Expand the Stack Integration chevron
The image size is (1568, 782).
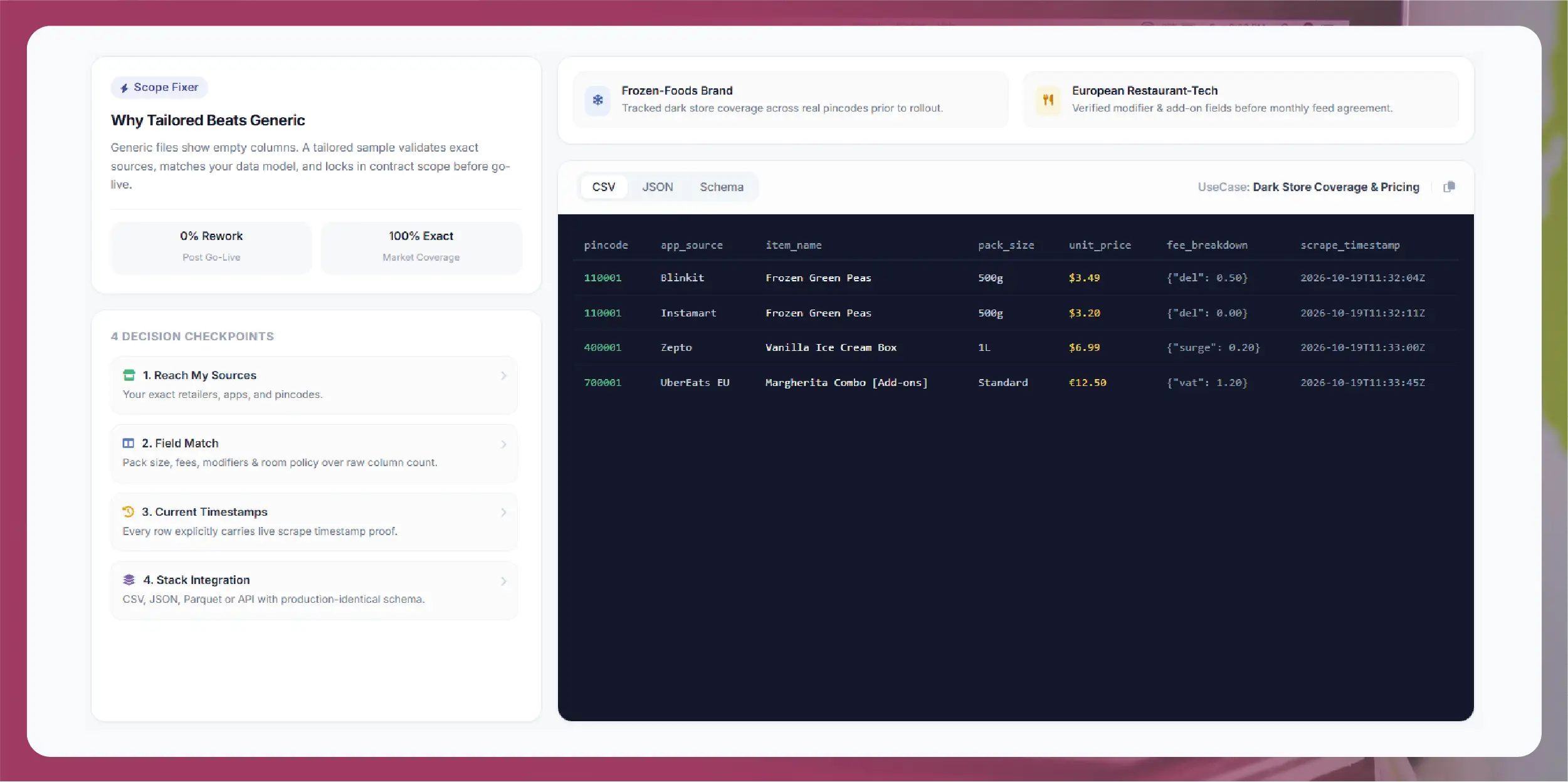tap(503, 581)
